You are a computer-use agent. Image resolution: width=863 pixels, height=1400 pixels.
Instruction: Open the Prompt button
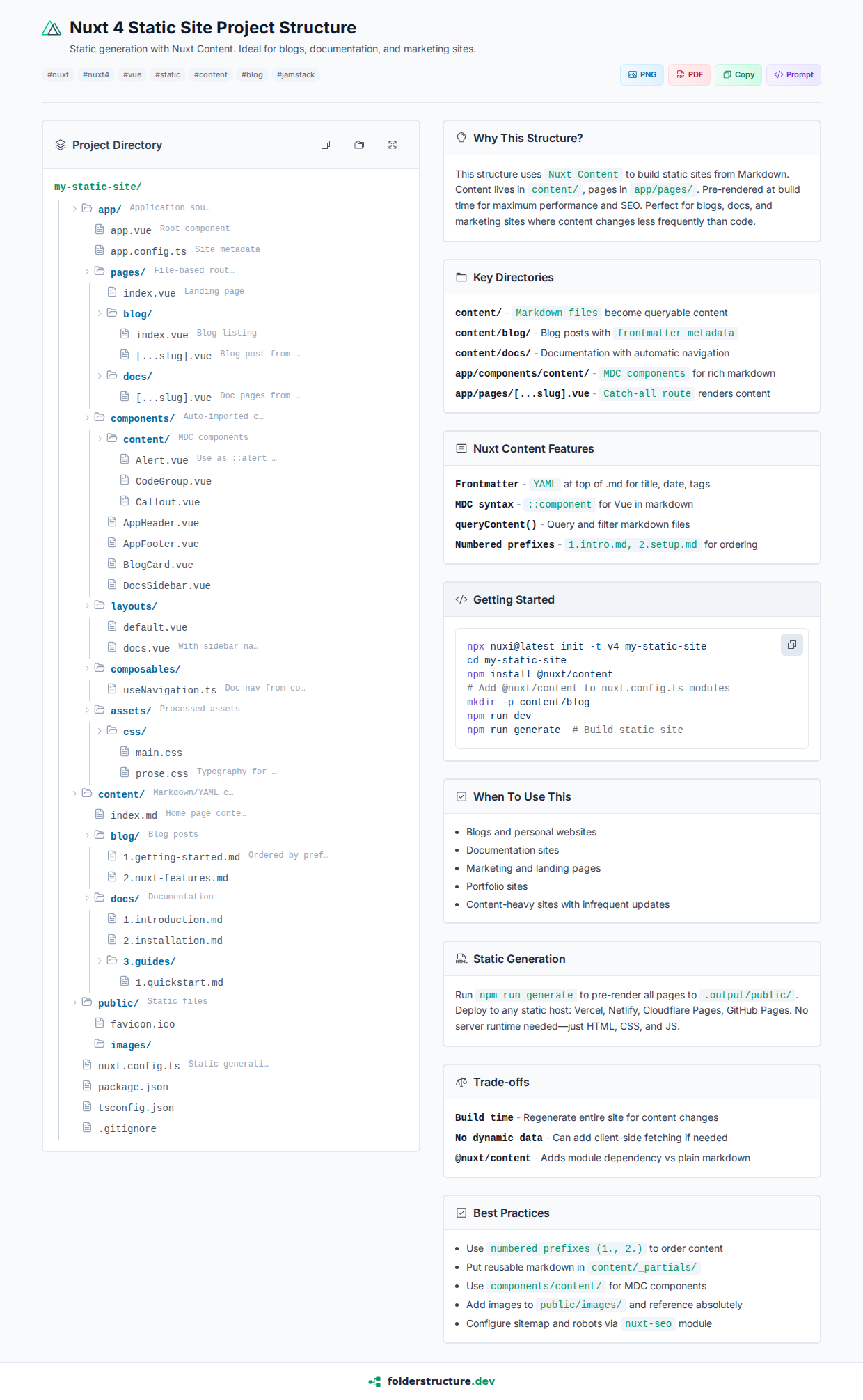(793, 74)
